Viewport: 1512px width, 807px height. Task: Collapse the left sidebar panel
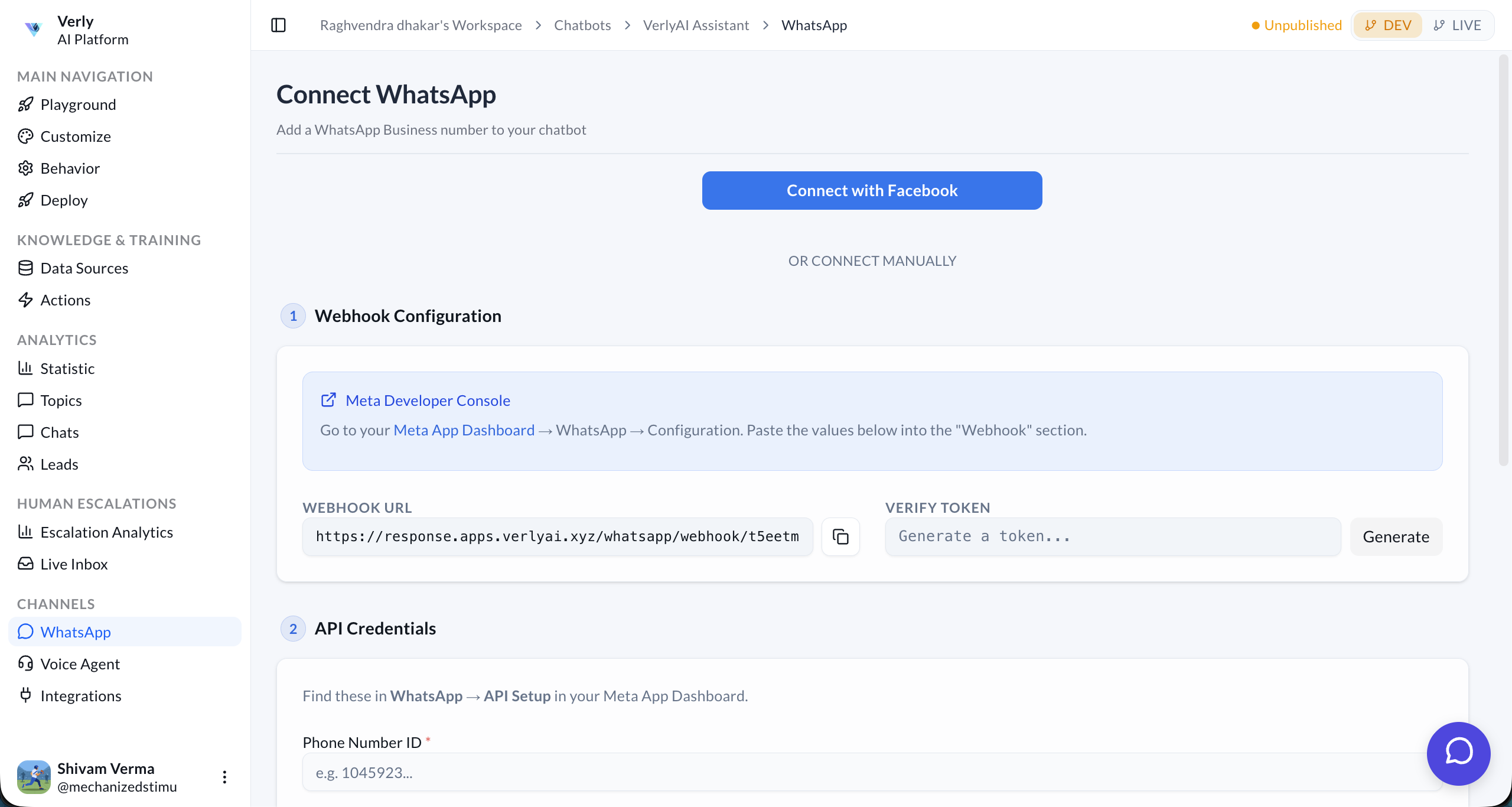click(278, 25)
